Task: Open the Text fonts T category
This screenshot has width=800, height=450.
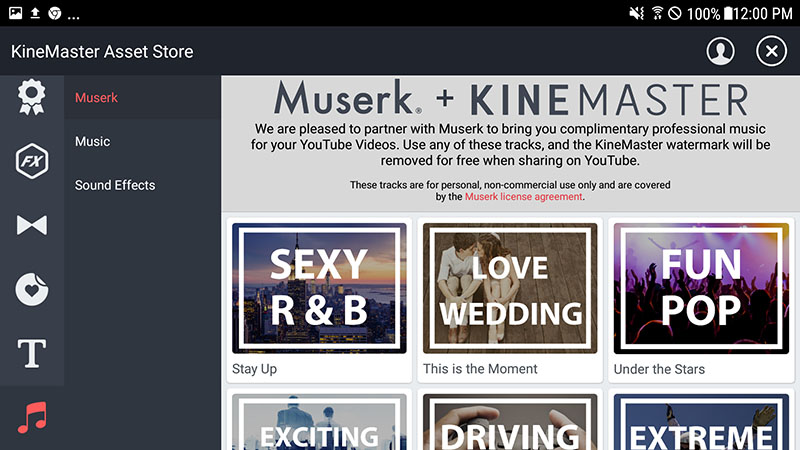Action: point(32,353)
